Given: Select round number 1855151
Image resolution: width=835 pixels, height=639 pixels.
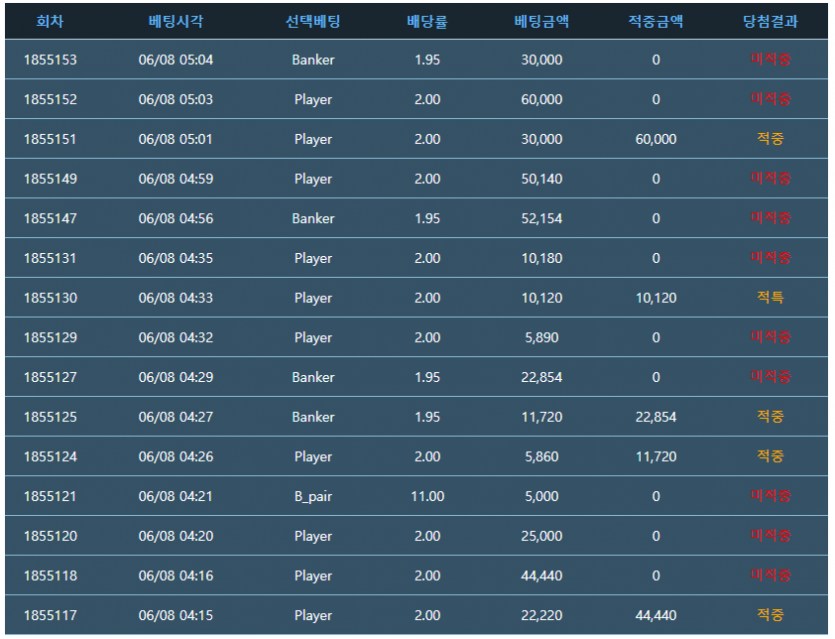Looking at the screenshot, I should tap(50, 139).
